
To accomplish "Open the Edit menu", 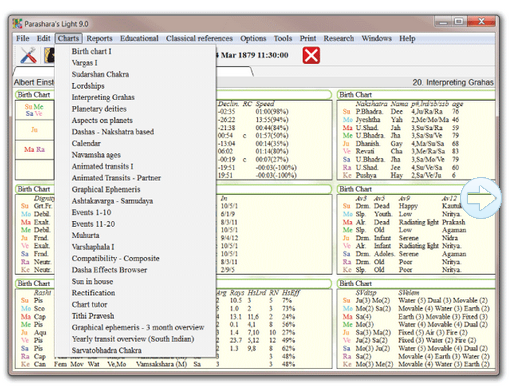I will [43, 38].
